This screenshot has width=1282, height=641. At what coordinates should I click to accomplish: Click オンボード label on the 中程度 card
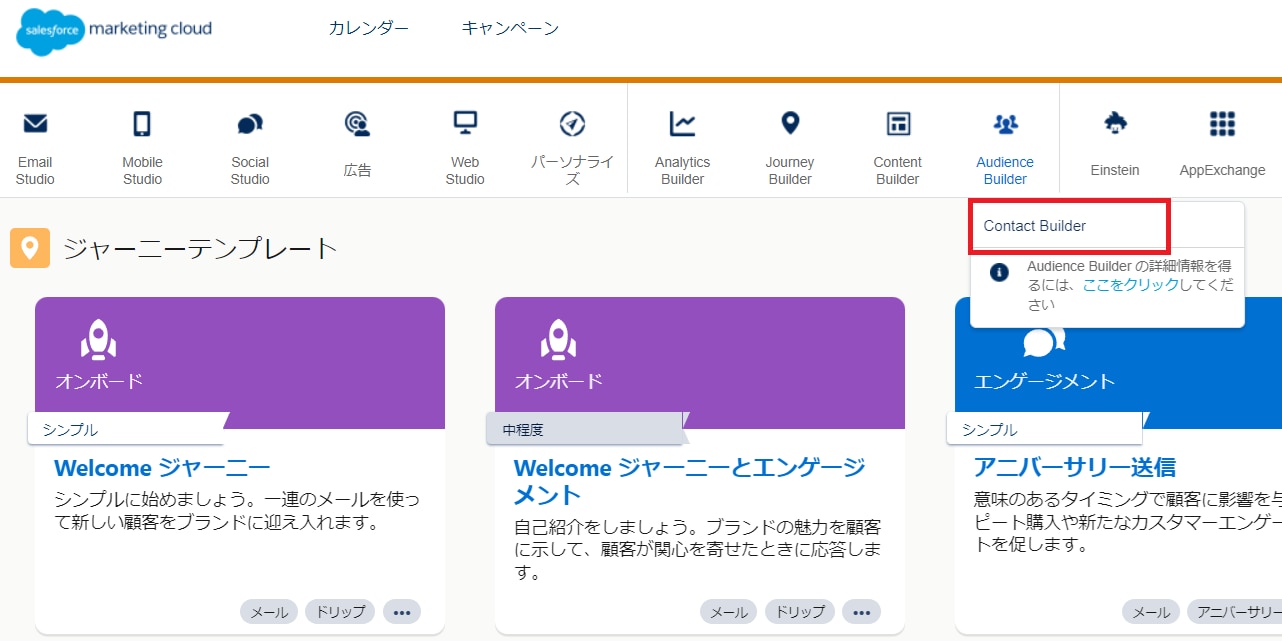coord(559,381)
